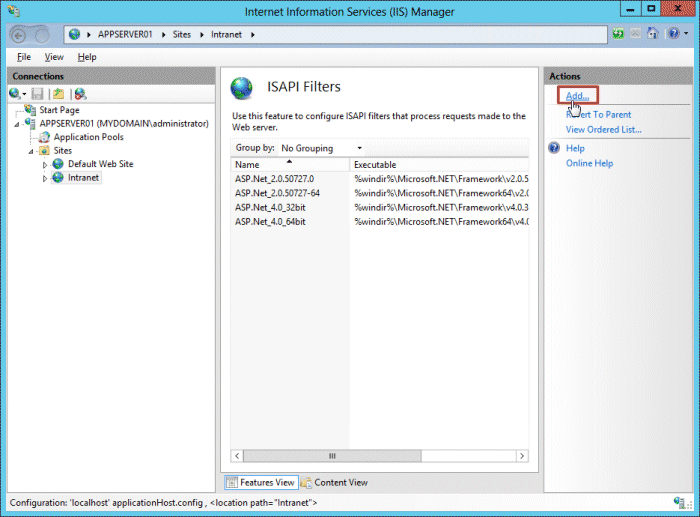Switch to Features View tab
700x517 pixels.
pos(261,482)
